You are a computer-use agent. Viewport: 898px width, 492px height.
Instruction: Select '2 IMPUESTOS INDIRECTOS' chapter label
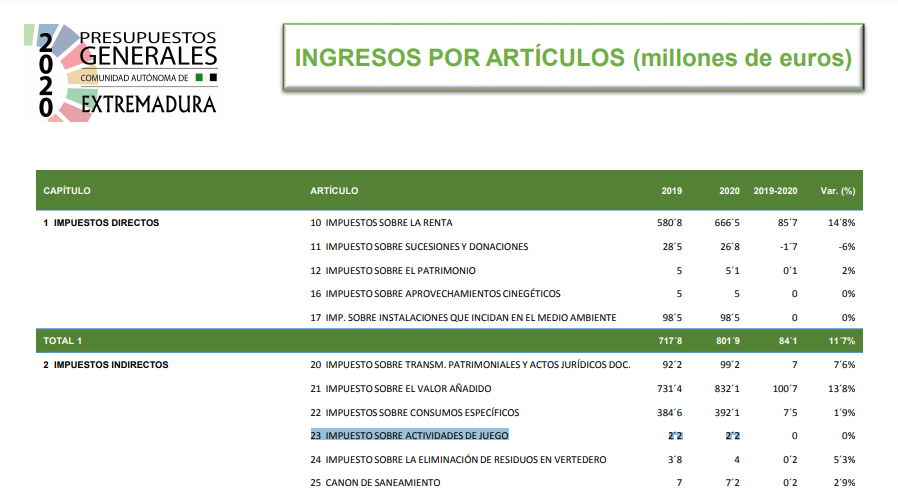[x=105, y=365]
